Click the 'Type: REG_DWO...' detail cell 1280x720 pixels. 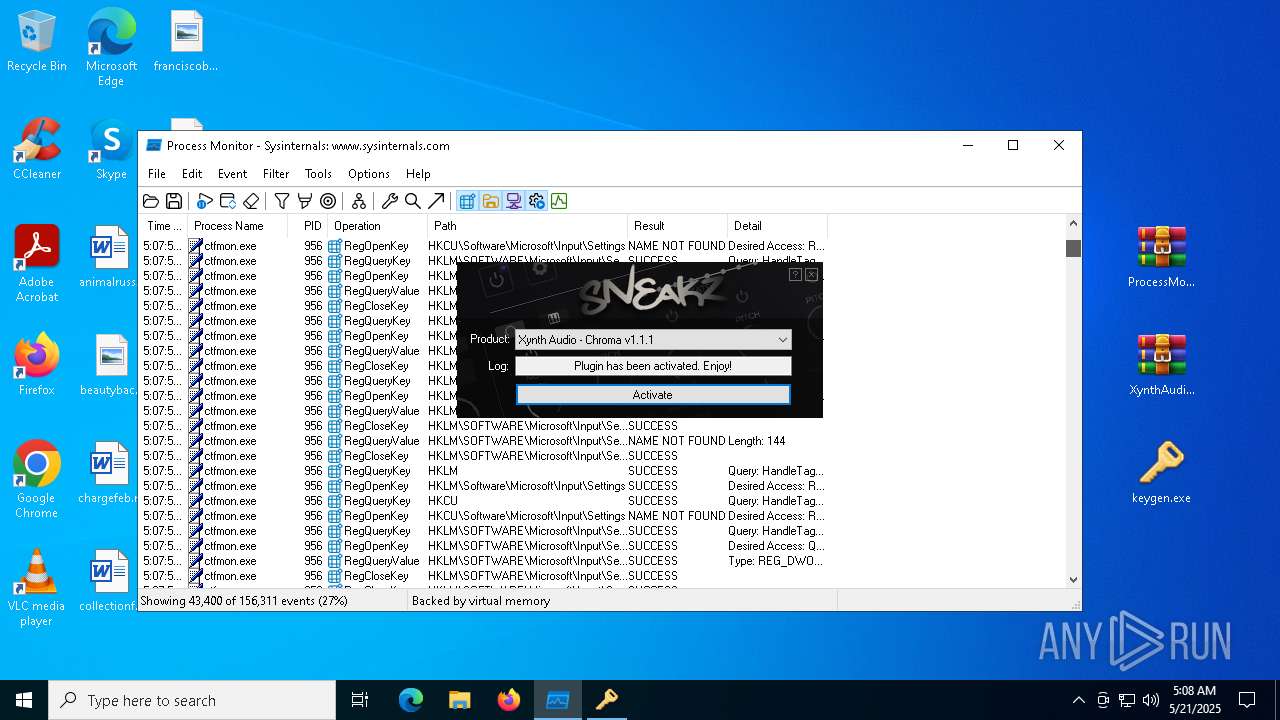[x=776, y=561]
